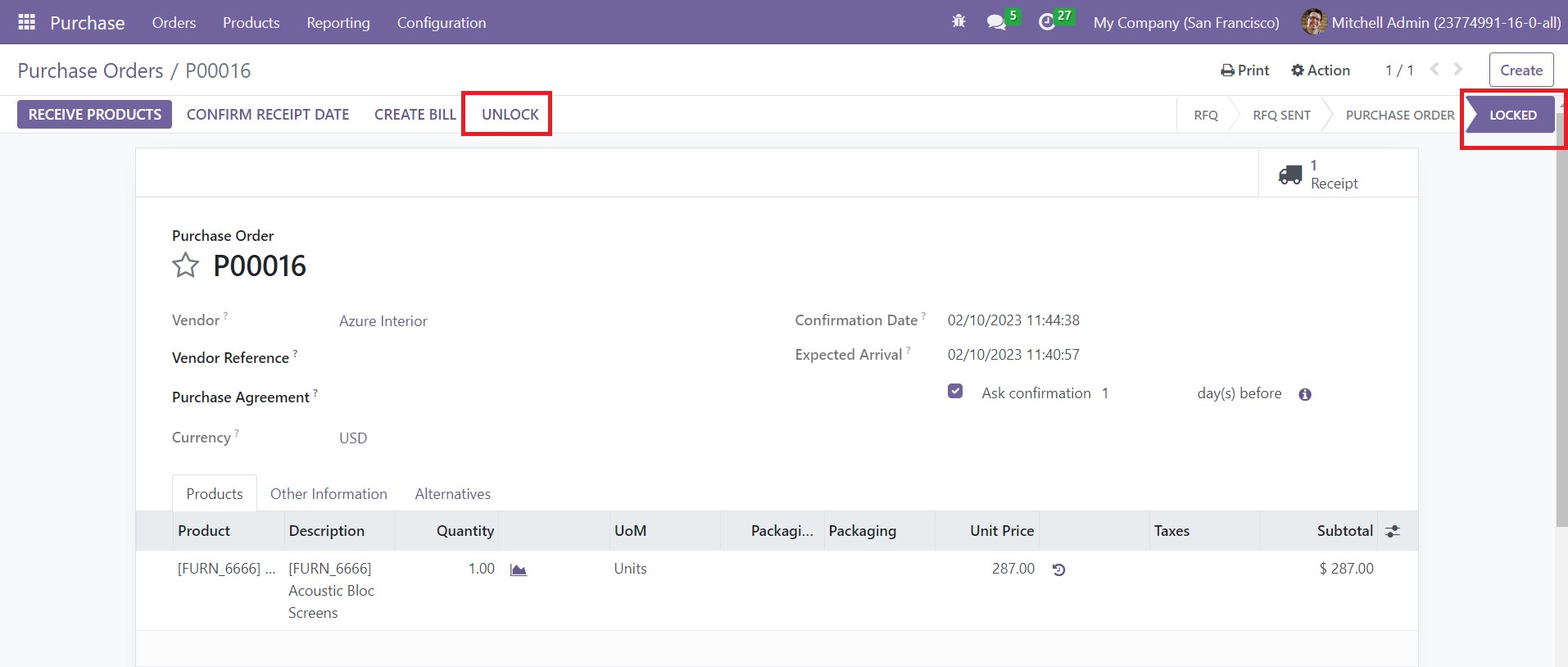Click the Unit Price column header
Image resolution: width=1568 pixels, height=667 pixels.
[988, 531]
